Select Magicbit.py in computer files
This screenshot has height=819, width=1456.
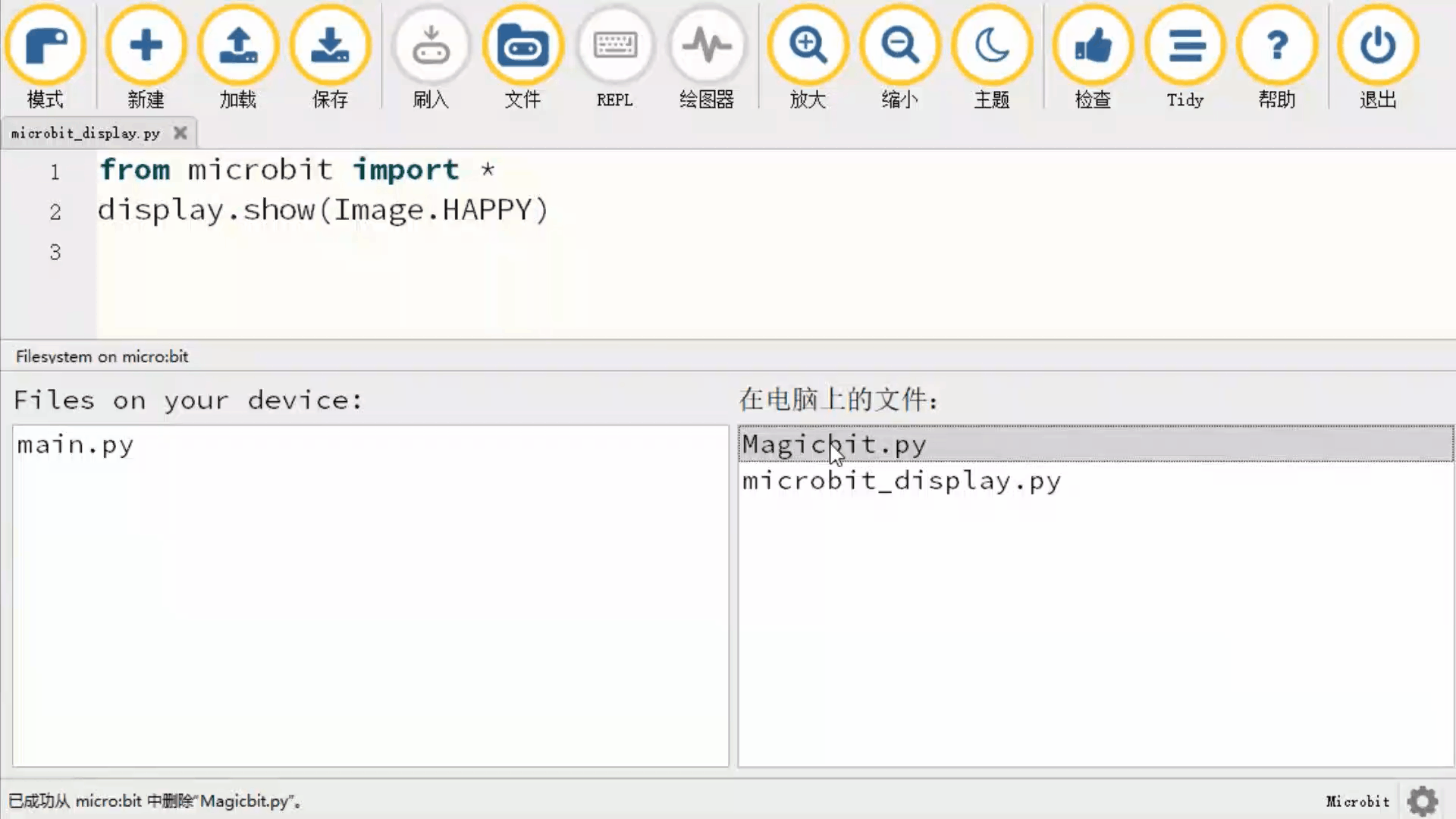(1096, 444)
